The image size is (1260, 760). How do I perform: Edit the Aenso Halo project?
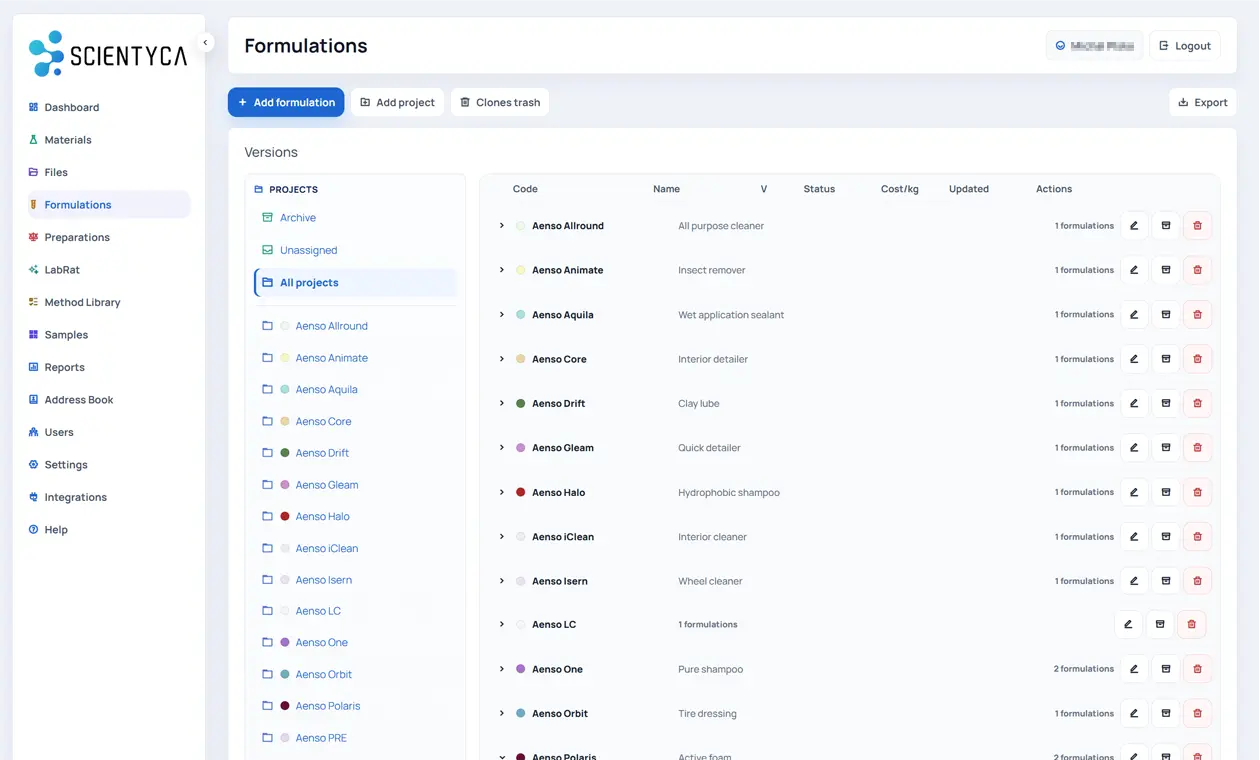pos(1134,492)
